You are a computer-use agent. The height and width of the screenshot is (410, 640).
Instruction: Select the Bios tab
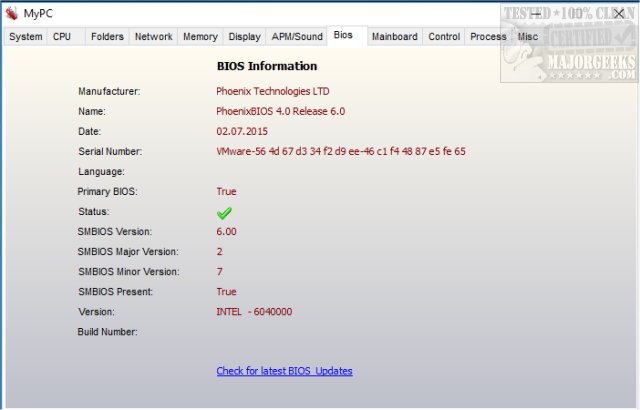(347, 35)
